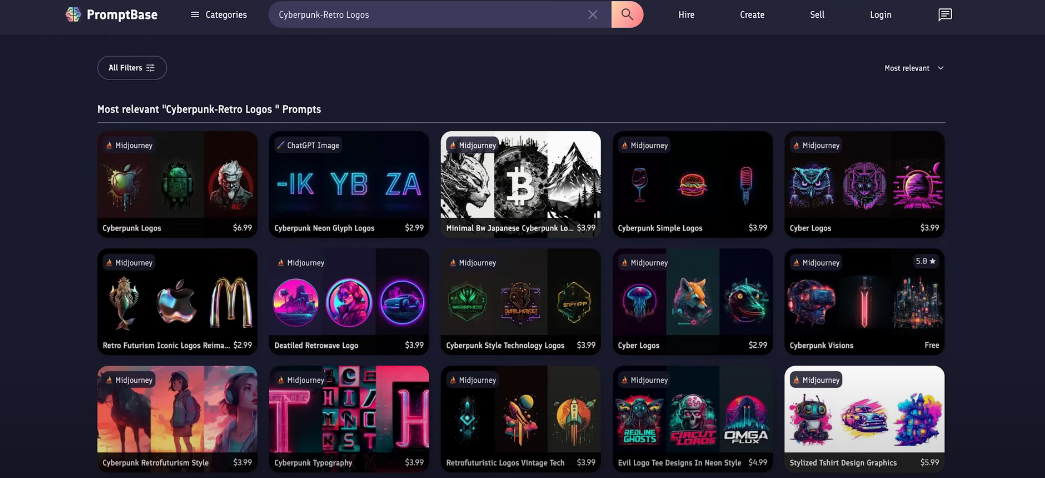Open the Cyberpunk Logos $6.99 card

177,184
